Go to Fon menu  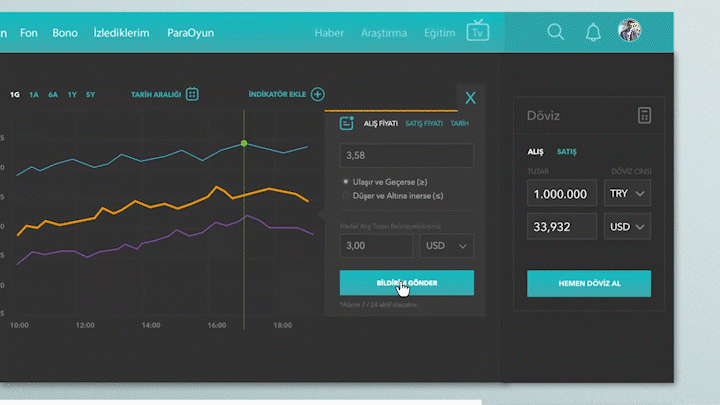point(28,33)
